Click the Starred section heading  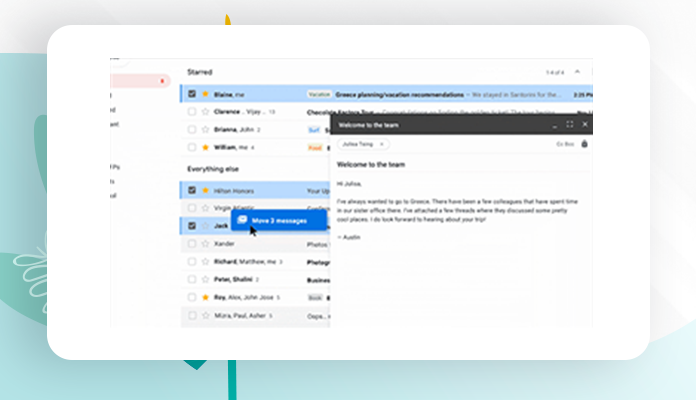pos(199,72)
